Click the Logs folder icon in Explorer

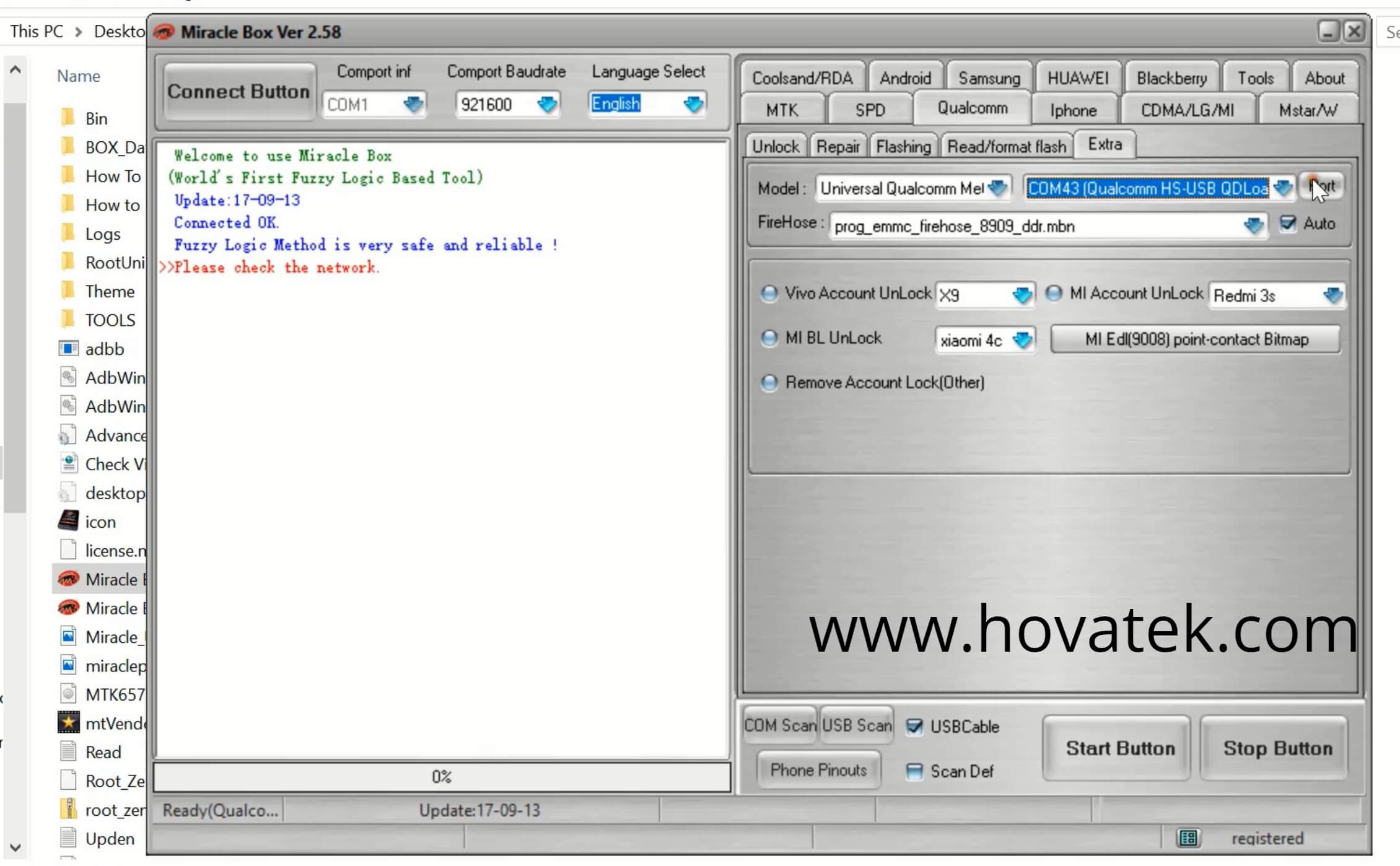pyautogui.click(x=68, y=234)
